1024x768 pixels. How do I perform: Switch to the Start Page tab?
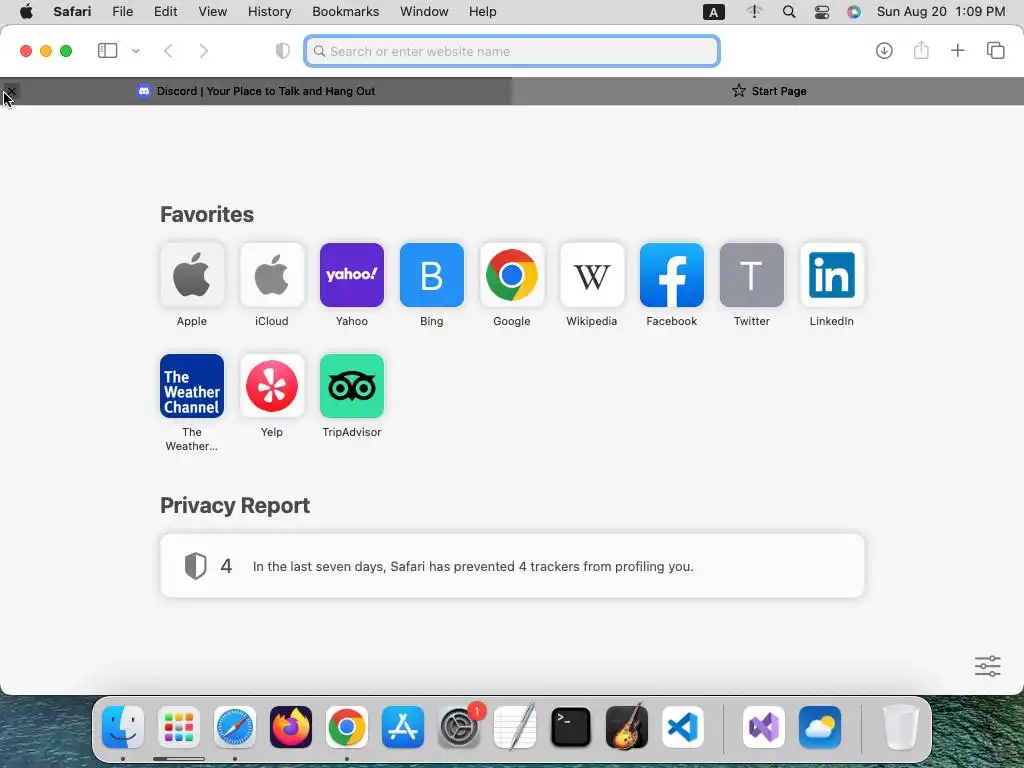click(768, 91)
